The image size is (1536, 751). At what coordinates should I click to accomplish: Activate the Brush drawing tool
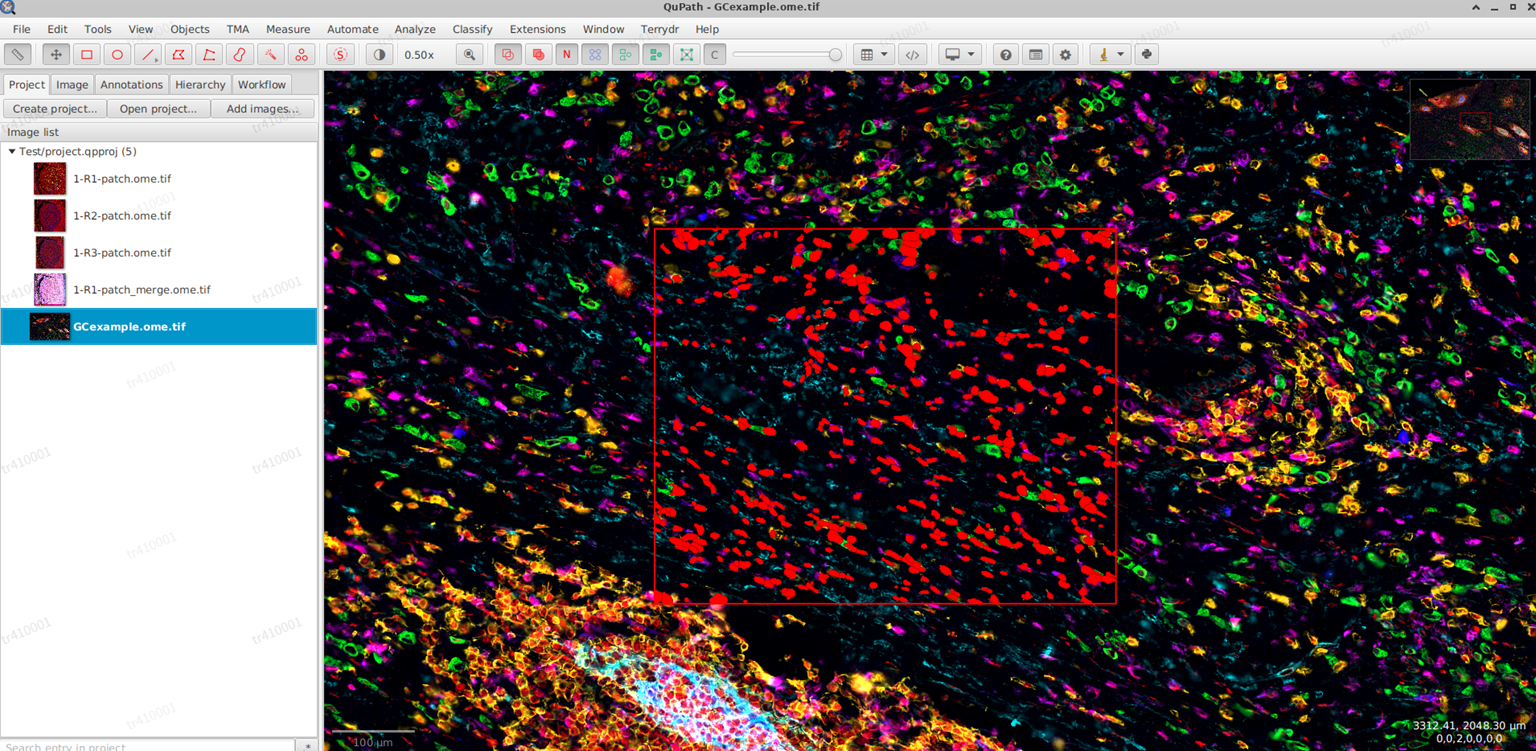point(240,54)
